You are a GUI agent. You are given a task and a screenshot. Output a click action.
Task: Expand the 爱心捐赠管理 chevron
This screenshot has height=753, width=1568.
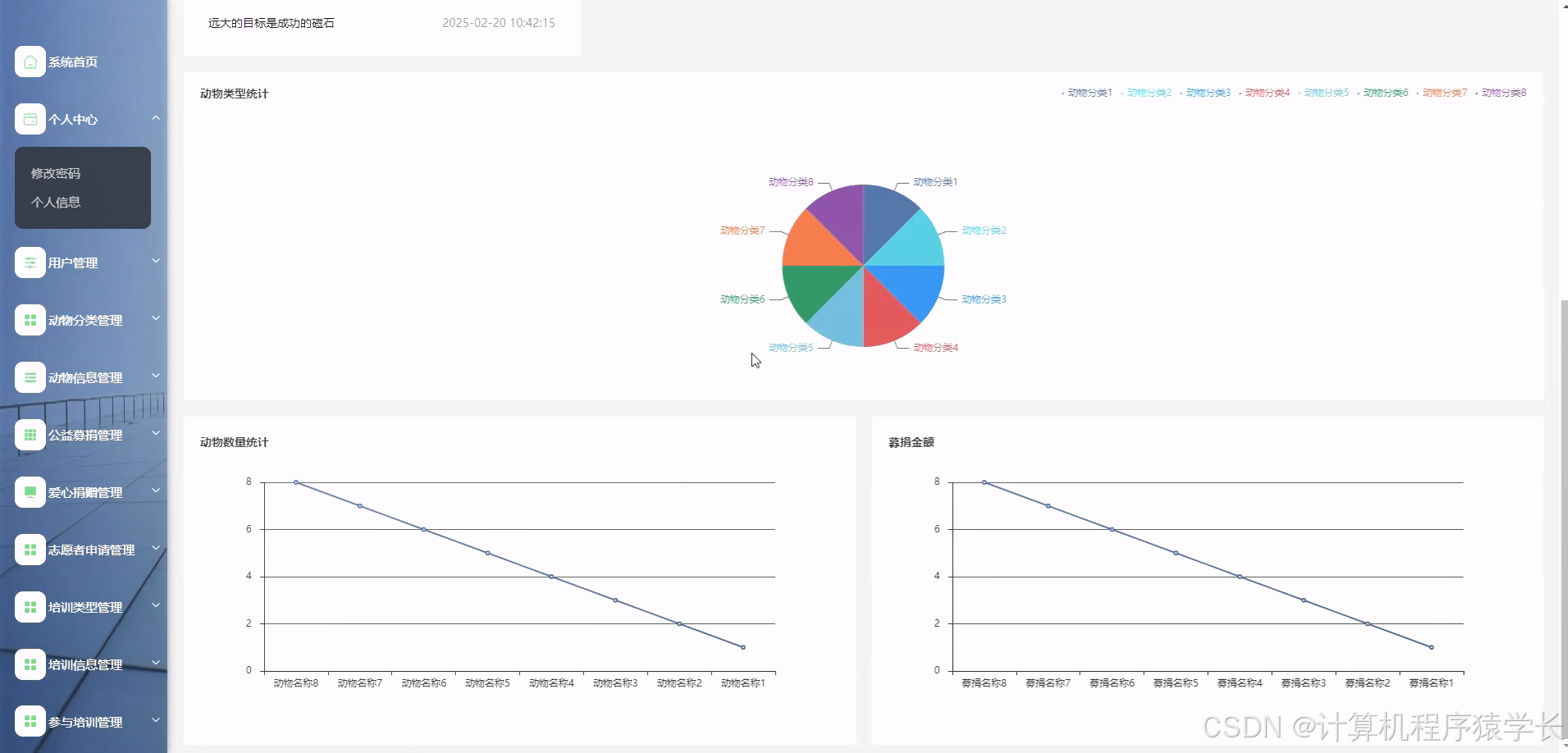(x=156, y=491)
